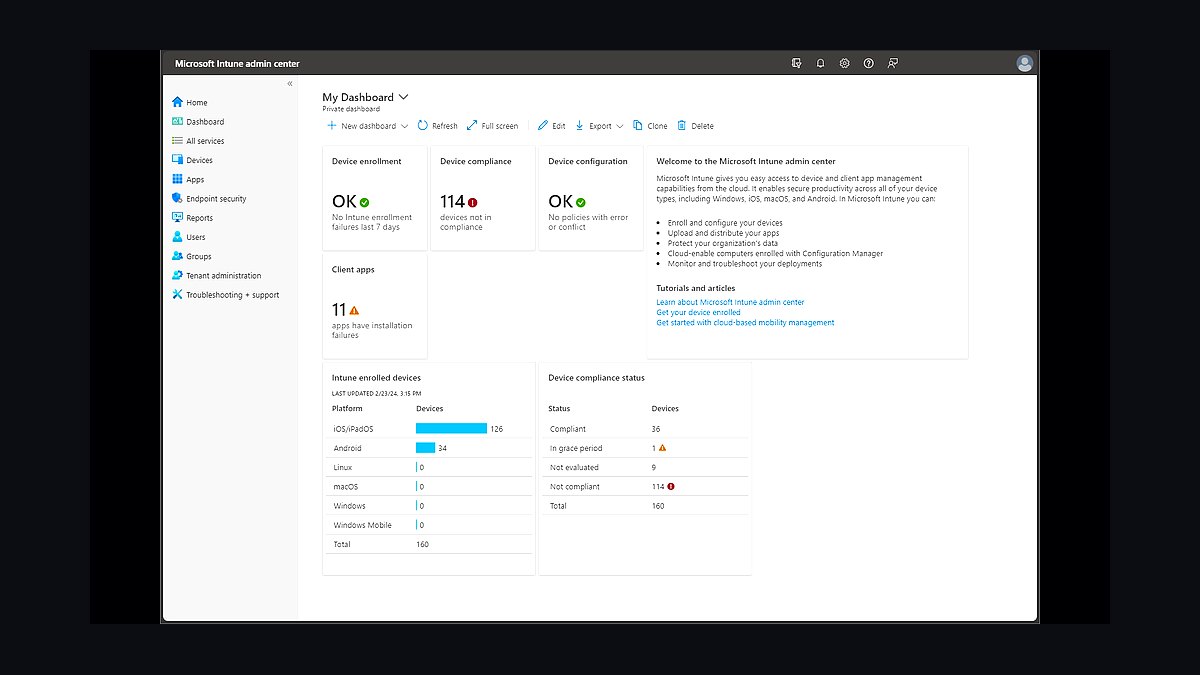
Task: Delete the dashboard
Action: tap(695, 126)
